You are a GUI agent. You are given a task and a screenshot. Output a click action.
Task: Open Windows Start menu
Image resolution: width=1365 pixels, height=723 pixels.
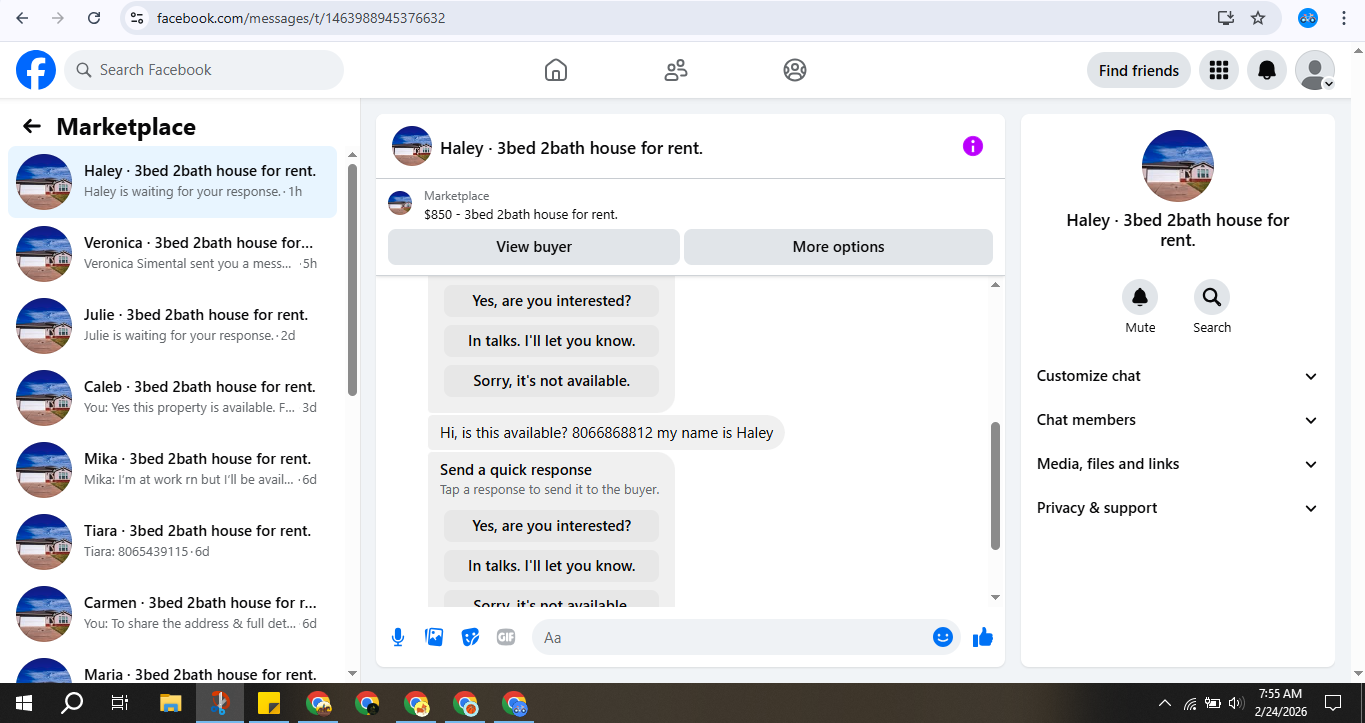[x=23, y=703]
